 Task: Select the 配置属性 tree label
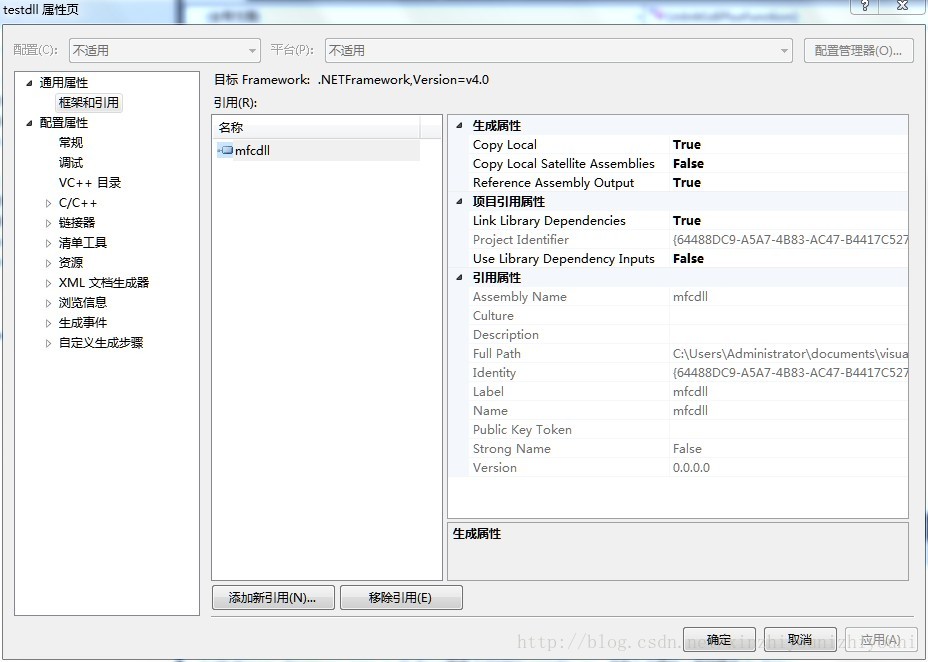point(64,123)
